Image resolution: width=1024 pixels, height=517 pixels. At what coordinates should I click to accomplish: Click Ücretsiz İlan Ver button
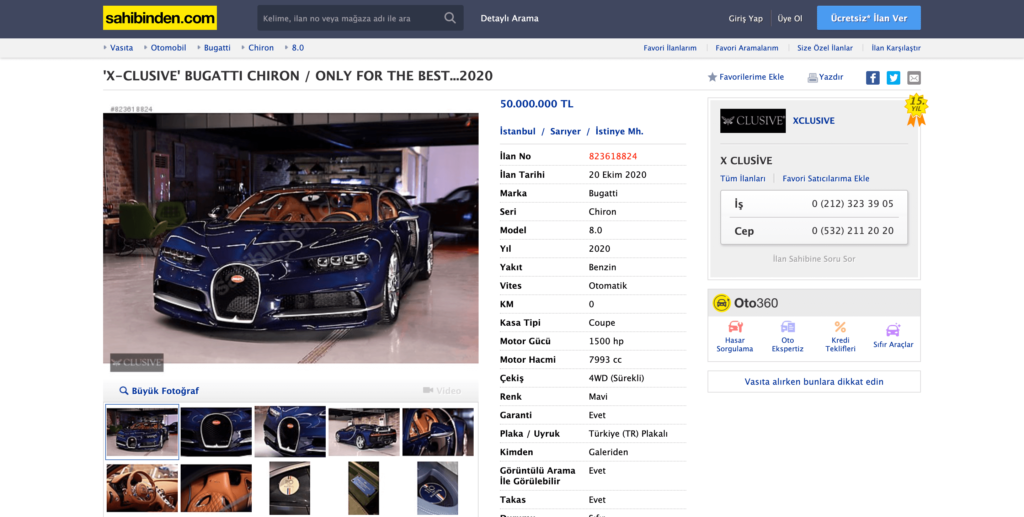(869, 18)
